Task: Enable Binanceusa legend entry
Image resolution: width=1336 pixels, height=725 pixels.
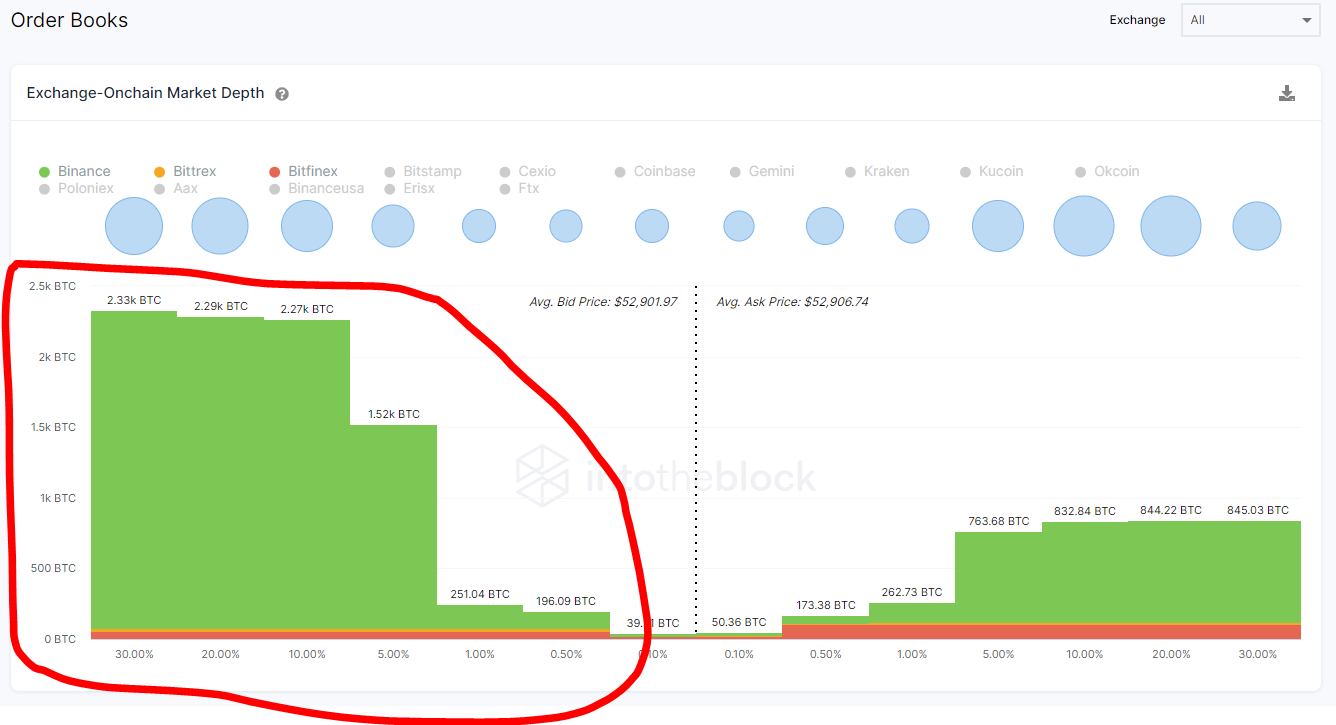Action: (316, 188)
